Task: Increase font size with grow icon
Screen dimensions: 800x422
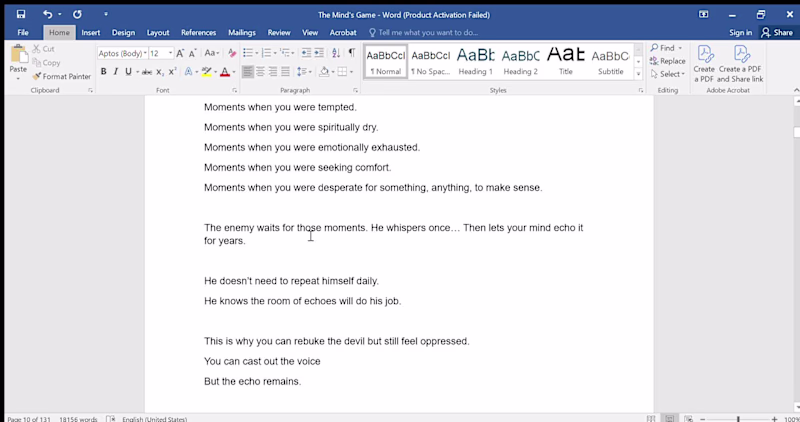Action: click(x=180, y=53)
